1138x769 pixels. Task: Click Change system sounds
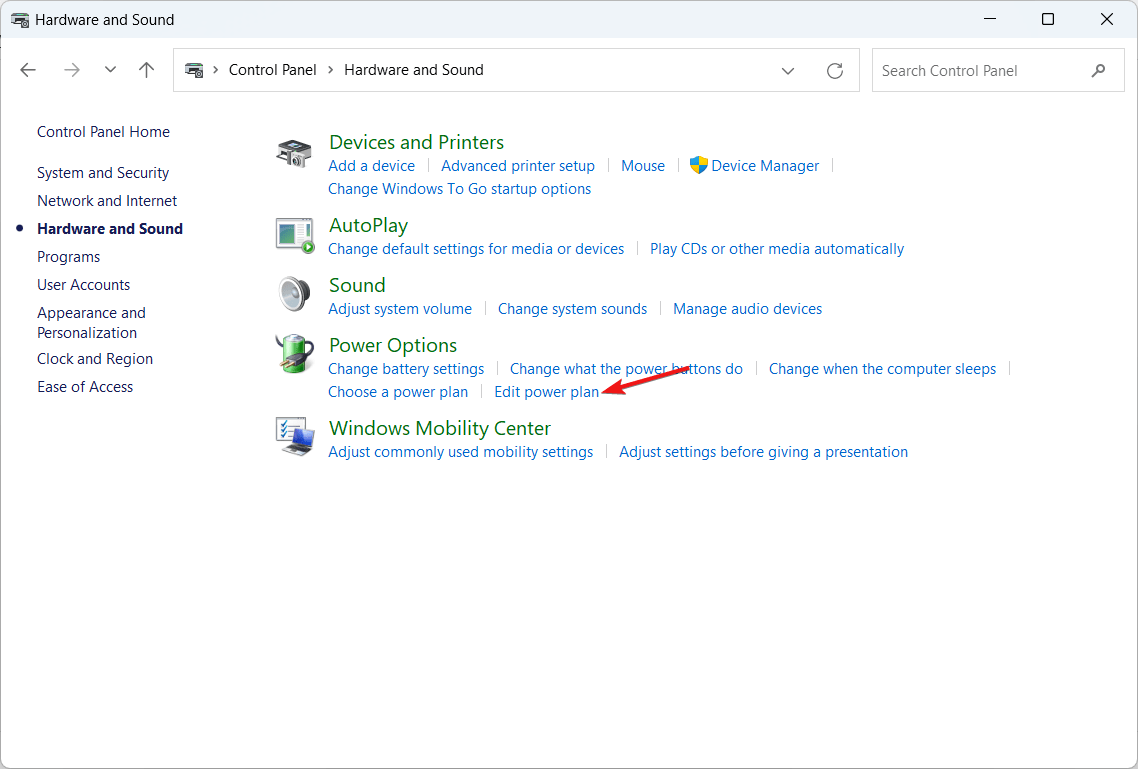[x=572, y=308]
